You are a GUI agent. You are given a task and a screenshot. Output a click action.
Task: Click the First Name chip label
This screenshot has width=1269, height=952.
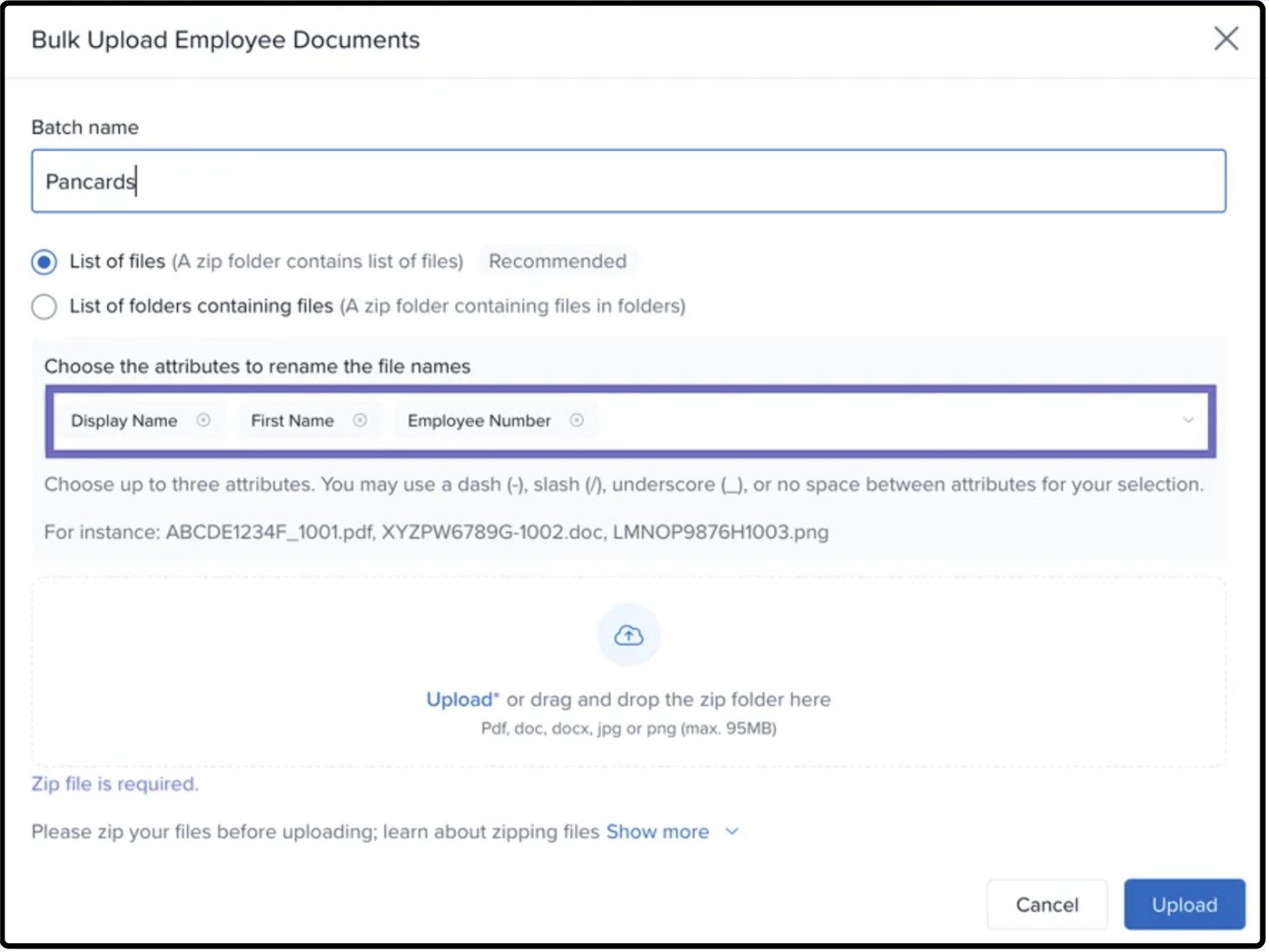click(292, 421)
